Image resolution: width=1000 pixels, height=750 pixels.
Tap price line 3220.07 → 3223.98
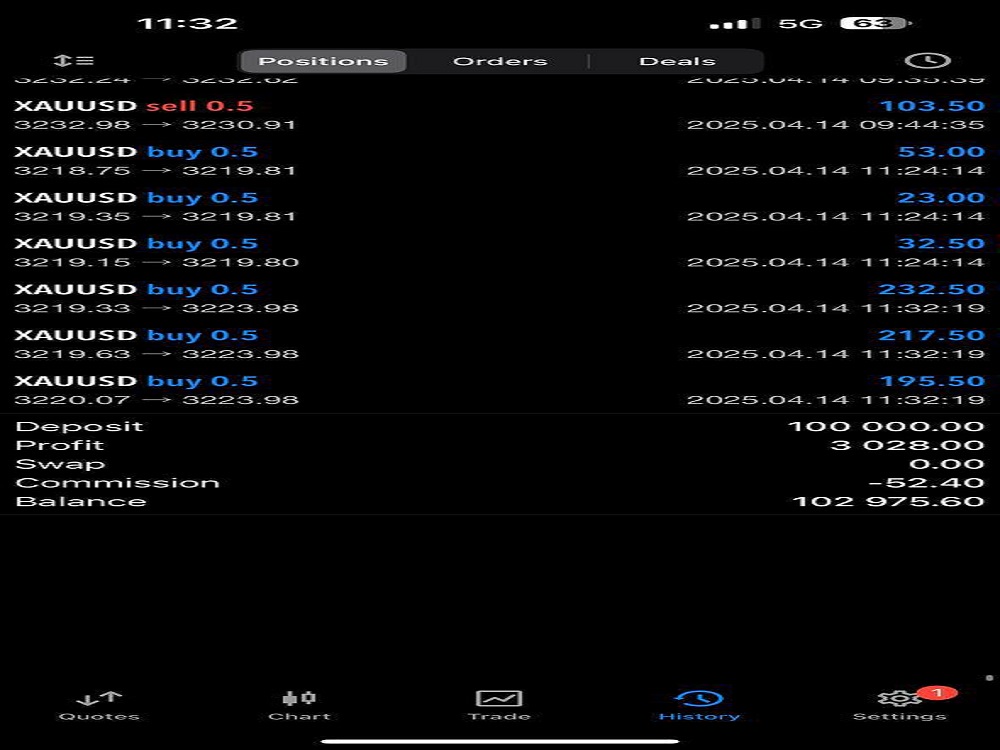click(156, 401)
